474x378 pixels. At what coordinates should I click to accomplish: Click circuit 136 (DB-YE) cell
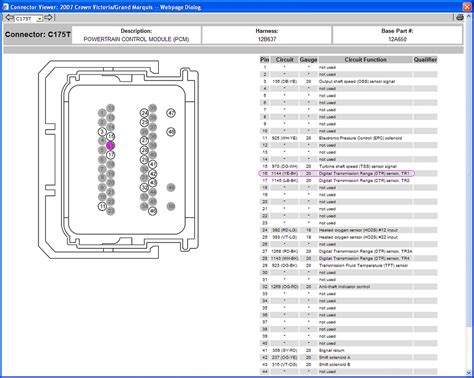[x=284, y=81]
